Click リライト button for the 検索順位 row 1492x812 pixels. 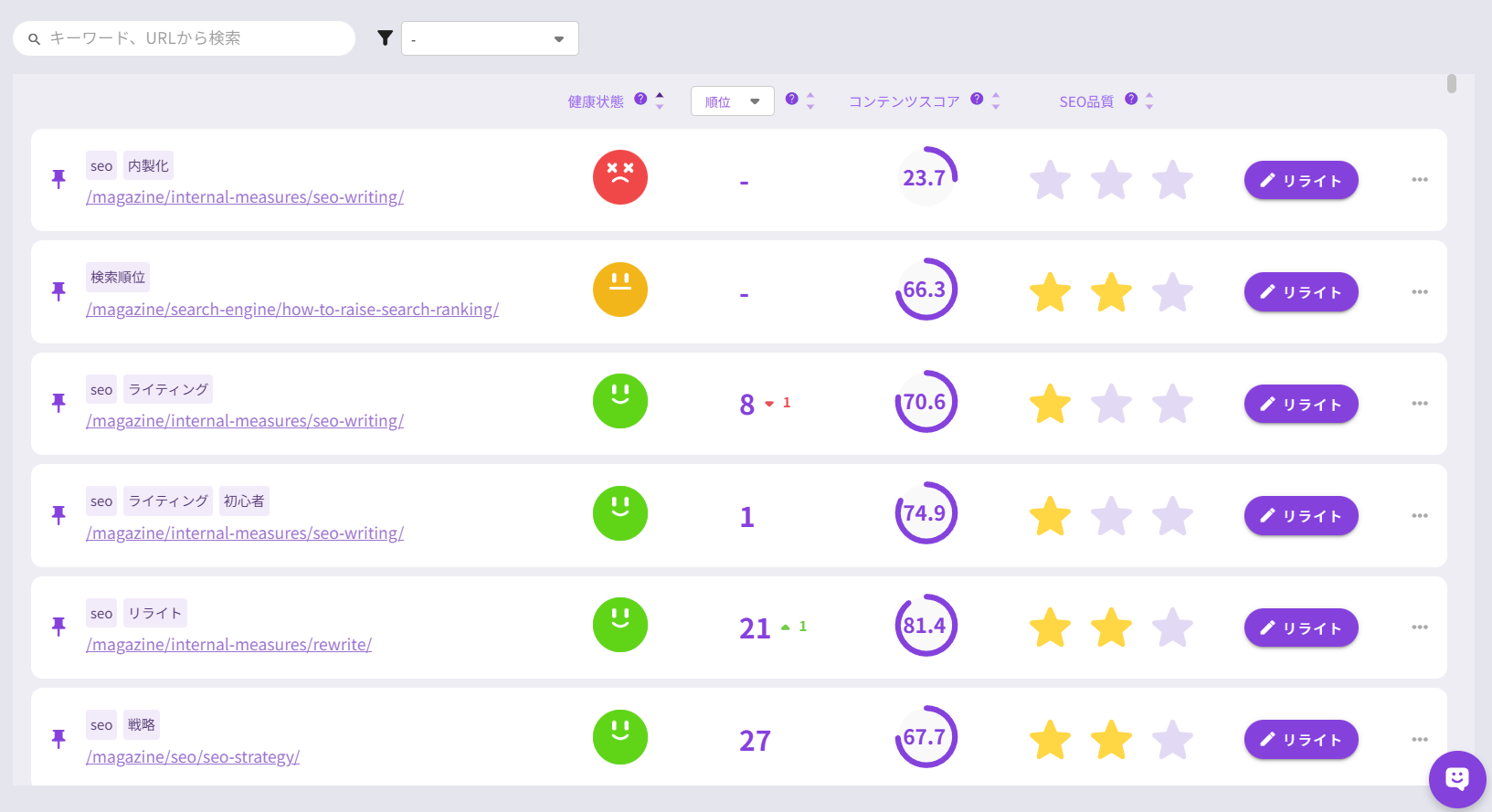click(x=1300, y=292)
